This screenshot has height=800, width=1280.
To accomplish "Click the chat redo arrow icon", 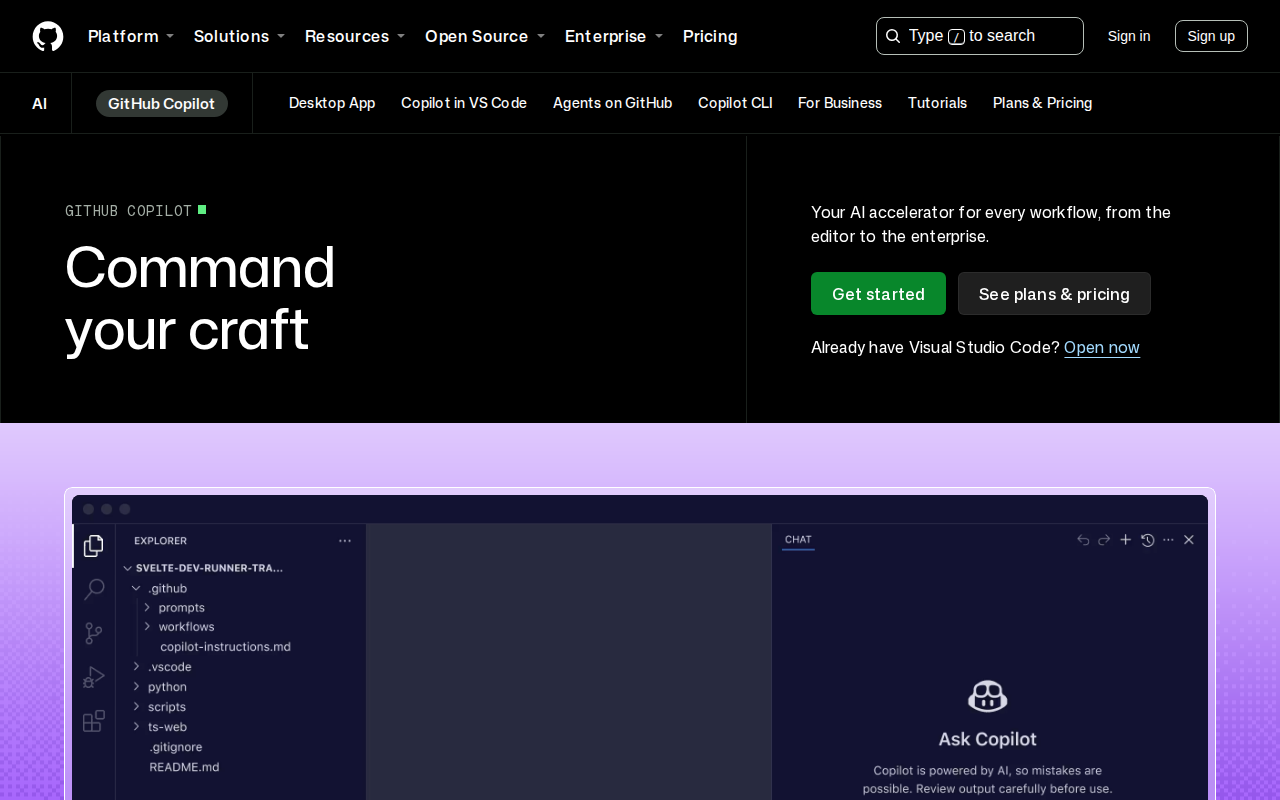I will (x=1104, y=540).
